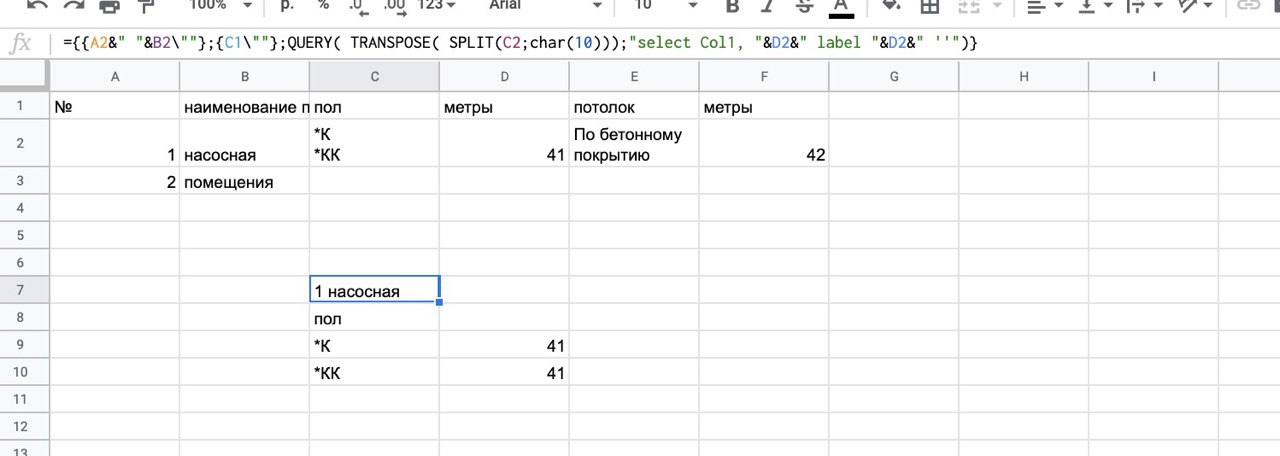This screenshot has height=456, width=1280.
Task: Click cell with number 2 in row 3
Action: 115,183
